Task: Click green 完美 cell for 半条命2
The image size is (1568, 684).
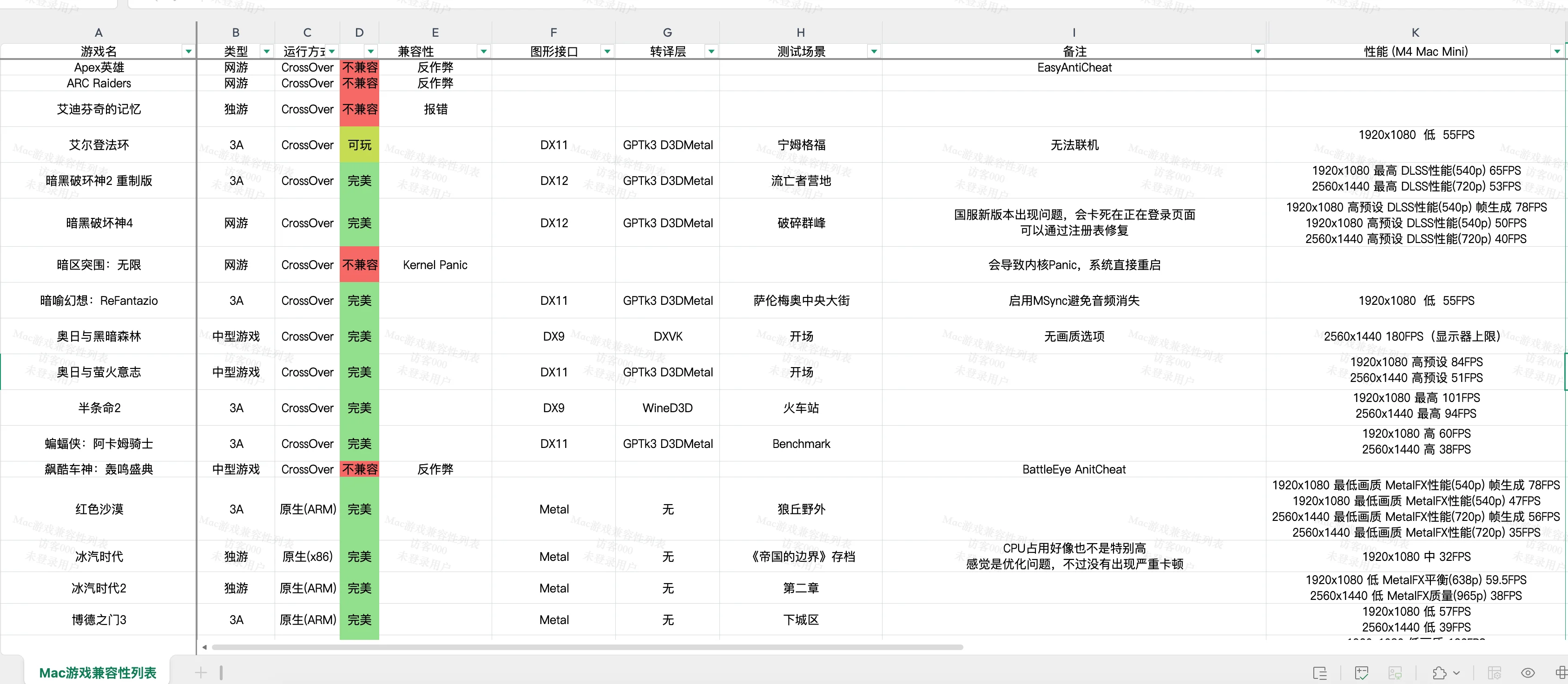Action: pos(359,408)
